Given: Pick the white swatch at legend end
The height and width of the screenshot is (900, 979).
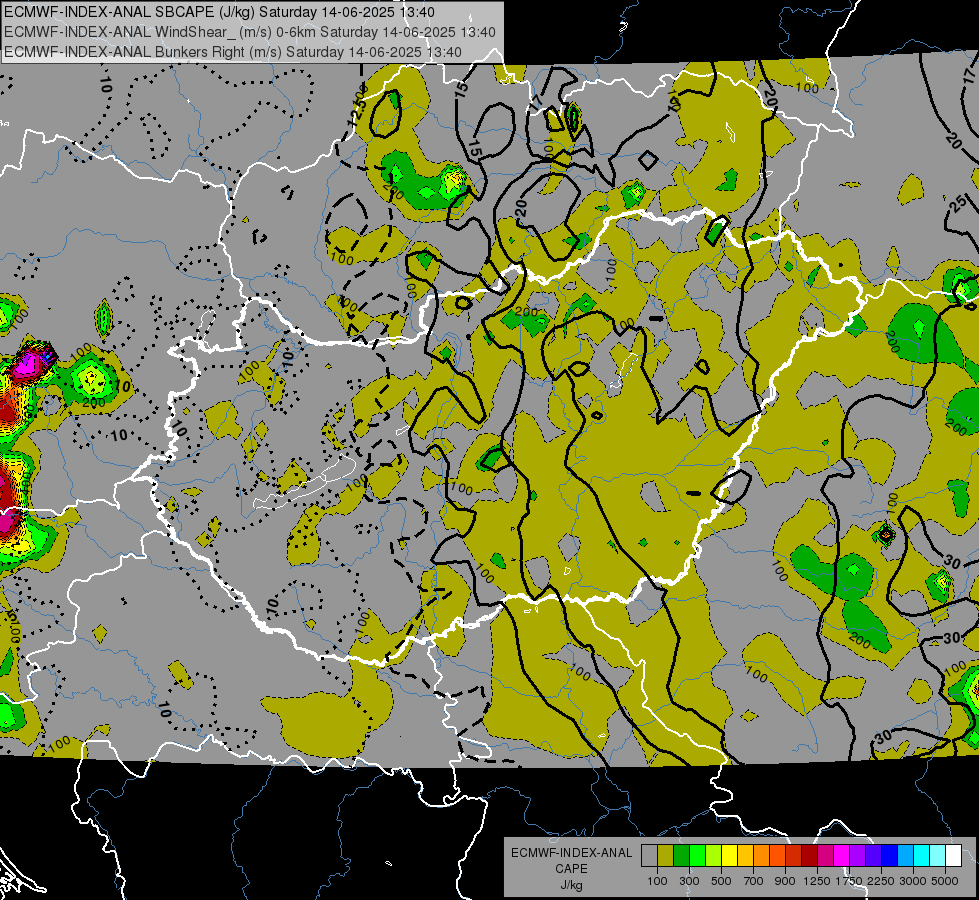Looking at the screenshot, I should (x=953, y=855).
